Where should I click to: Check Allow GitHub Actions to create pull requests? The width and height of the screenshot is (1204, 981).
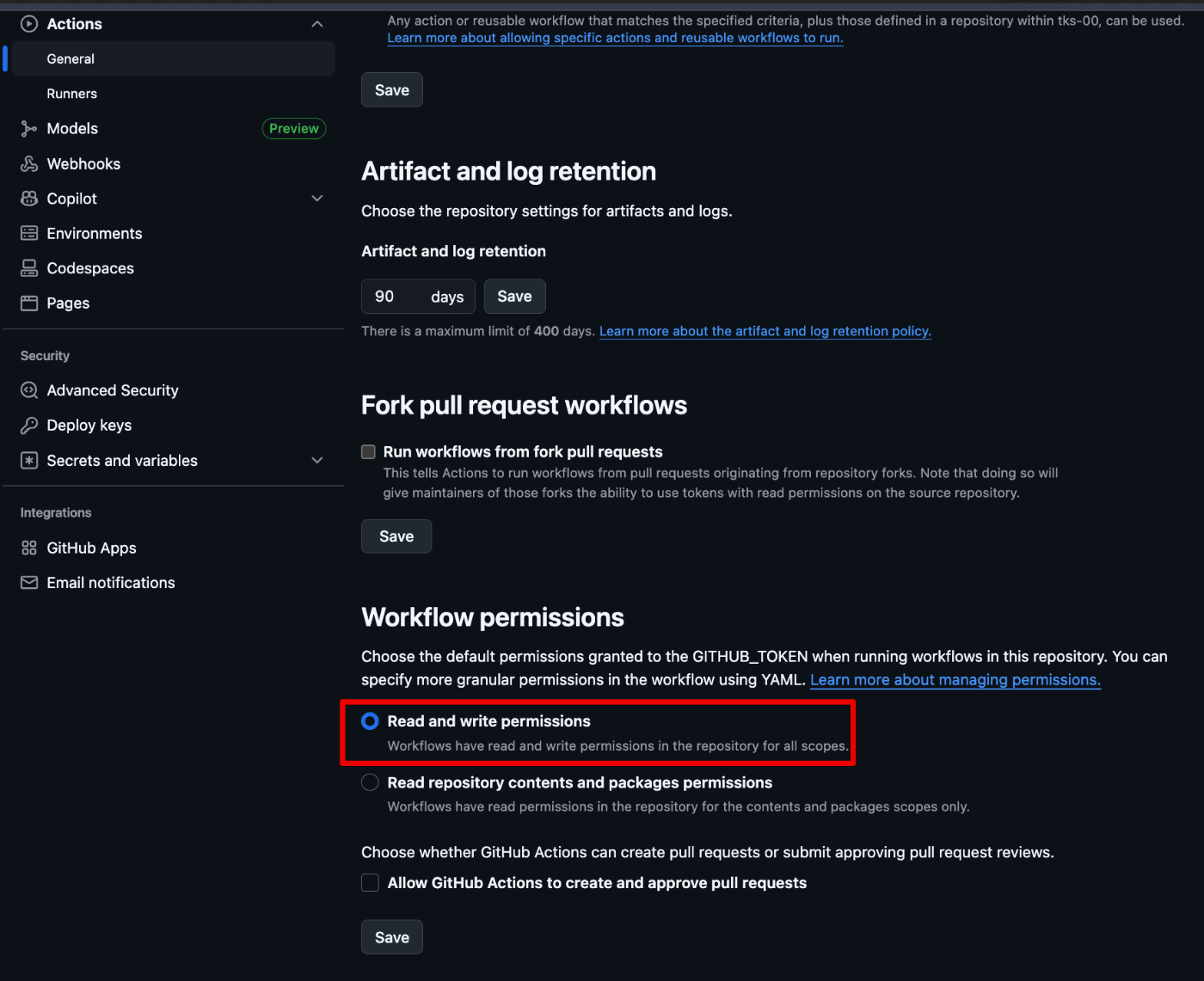pyautogui.click(x=370, y=883)
